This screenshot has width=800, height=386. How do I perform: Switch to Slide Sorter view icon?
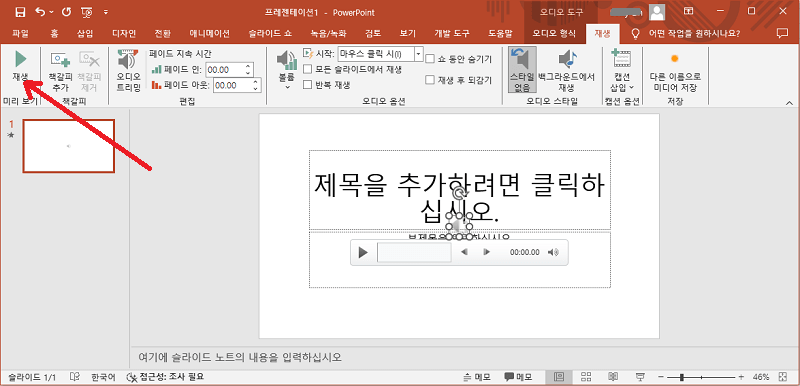pos(586,377)
